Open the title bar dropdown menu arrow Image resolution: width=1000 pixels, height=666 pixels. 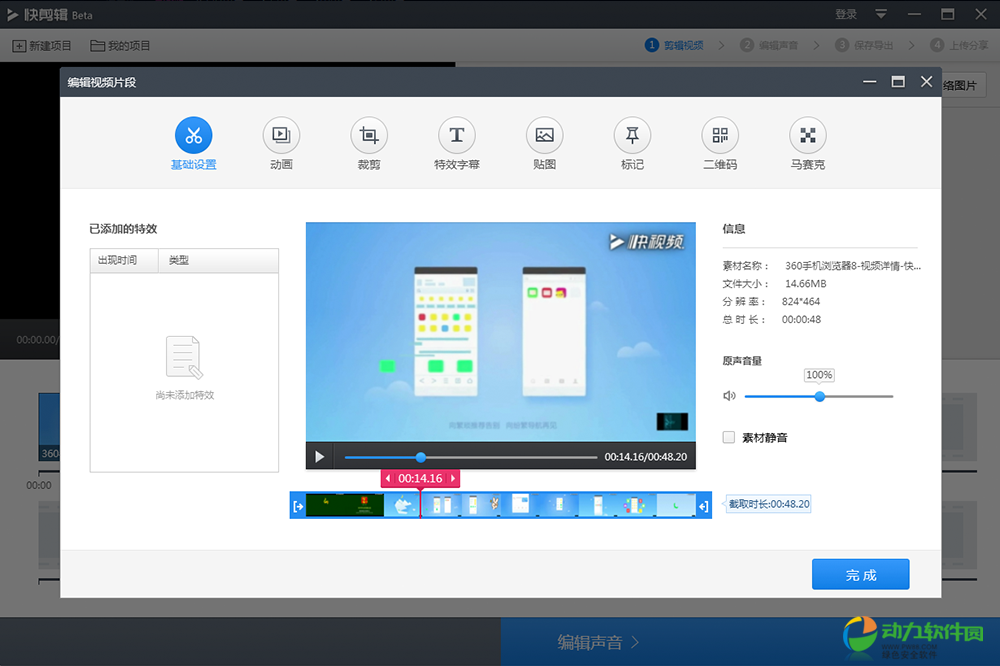coord(881,14)
